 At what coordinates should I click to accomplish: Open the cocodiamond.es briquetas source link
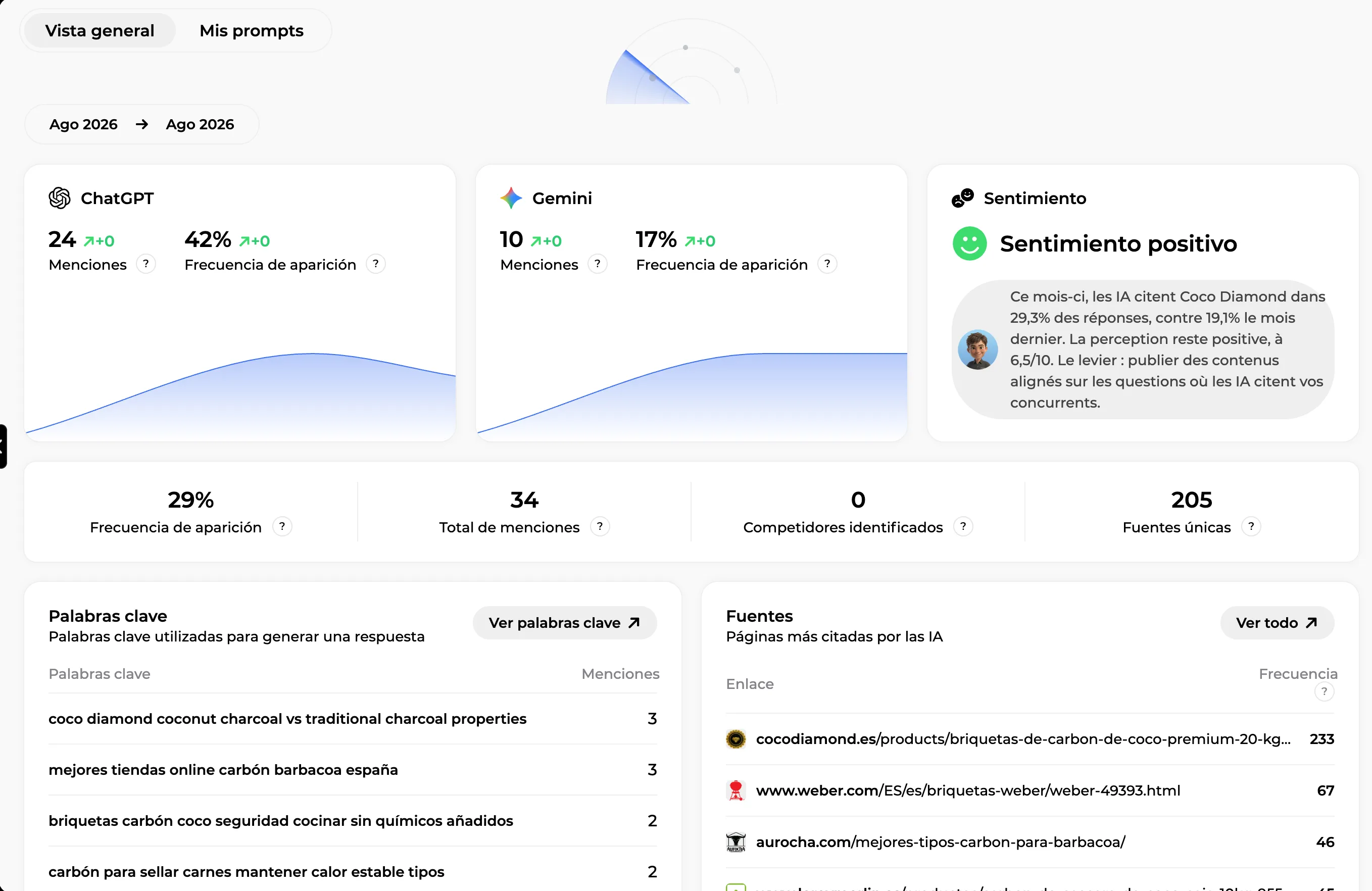(1023, 739)
